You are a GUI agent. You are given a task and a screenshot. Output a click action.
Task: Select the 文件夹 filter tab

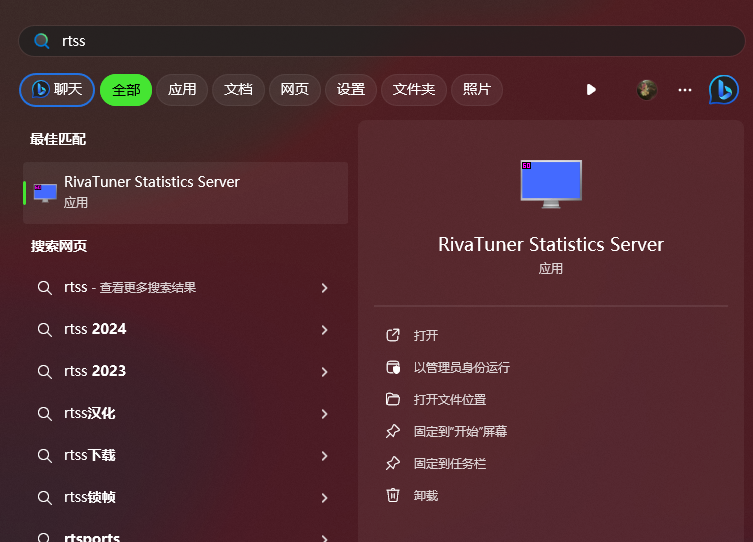(x=413, y=90)
